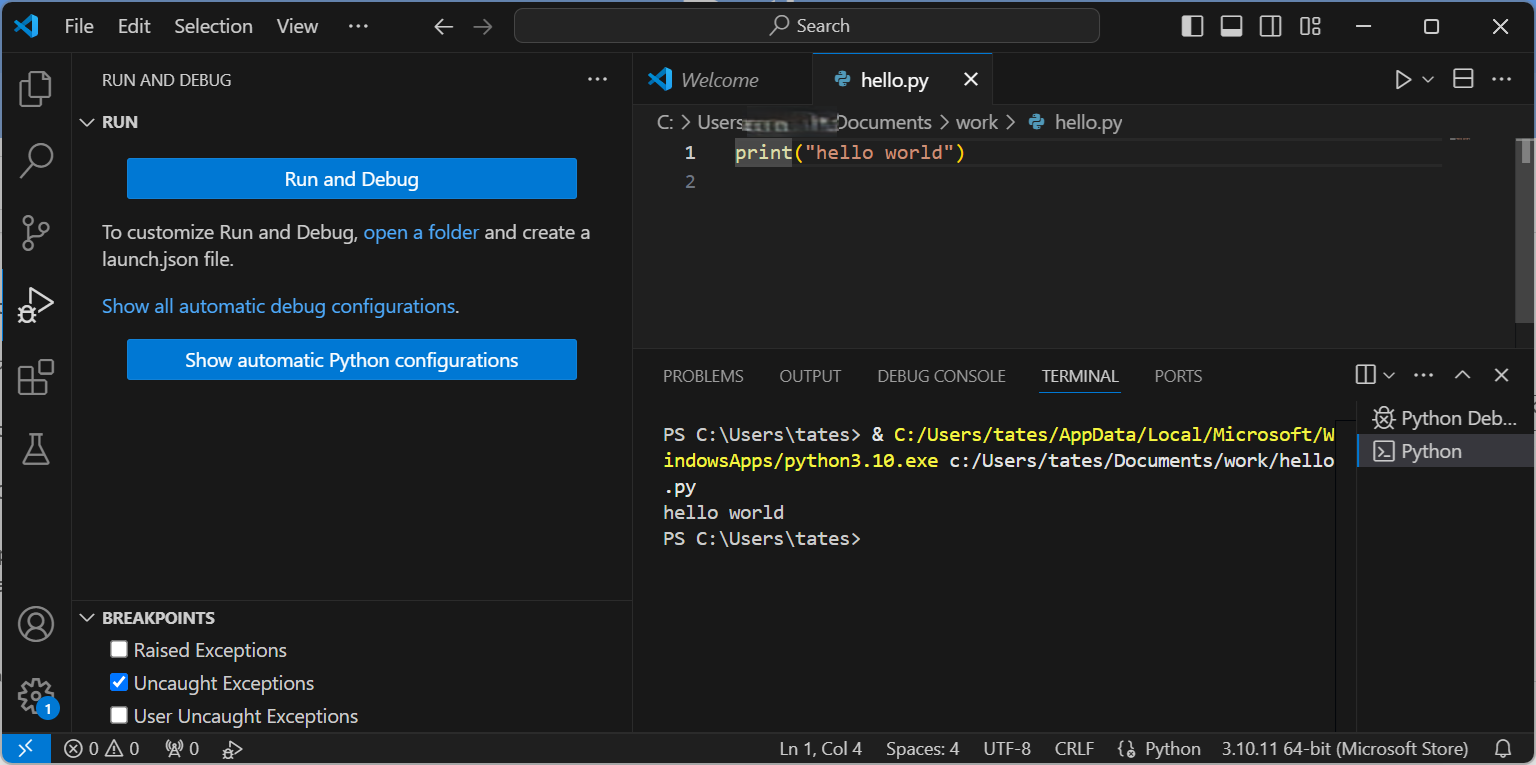Open launch profile dropdown beside split terminal
The height and width of the screenshot is (765, 1536).
(x=1389, y=375)
